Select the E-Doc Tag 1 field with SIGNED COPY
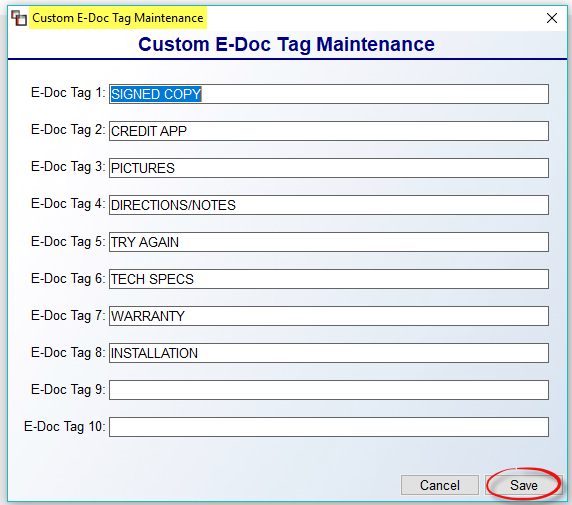 329,94
